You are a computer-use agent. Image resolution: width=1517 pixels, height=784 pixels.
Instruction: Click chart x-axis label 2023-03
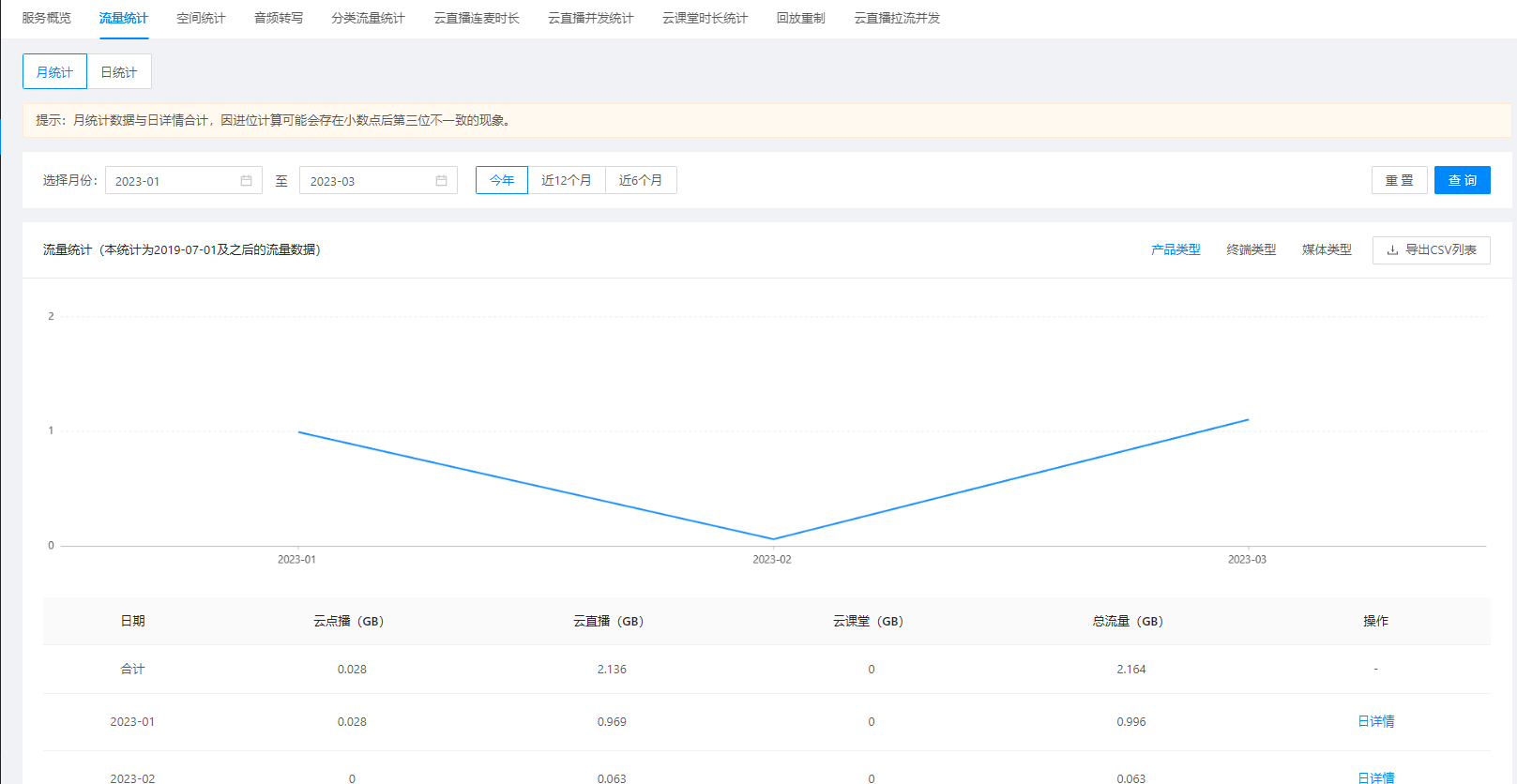pyautogui.click(x=1247, y=559)
